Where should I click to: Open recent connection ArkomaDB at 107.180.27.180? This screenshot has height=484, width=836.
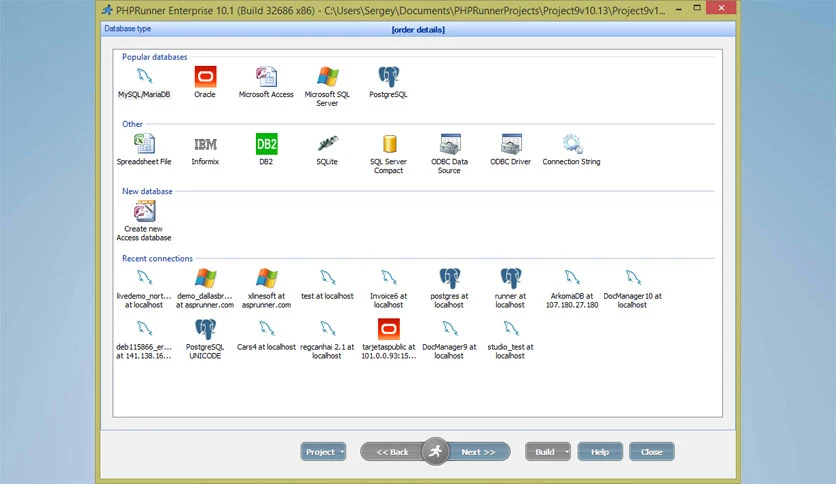[572, 289]
